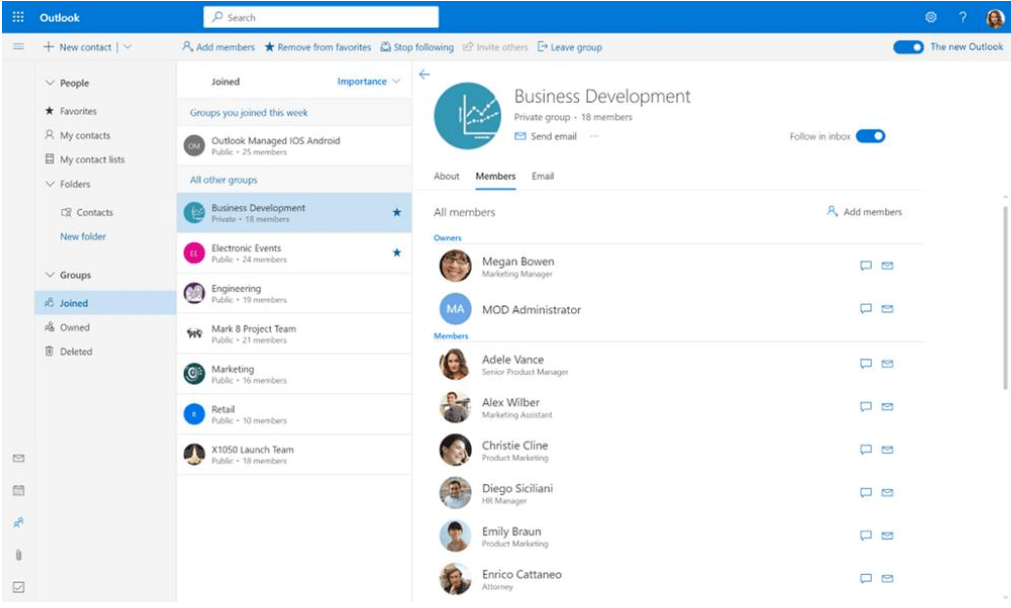This screenshot has width=1011, height=608.
Task: Send email to Megan Bowen via envelope icon
Action: 887,266
